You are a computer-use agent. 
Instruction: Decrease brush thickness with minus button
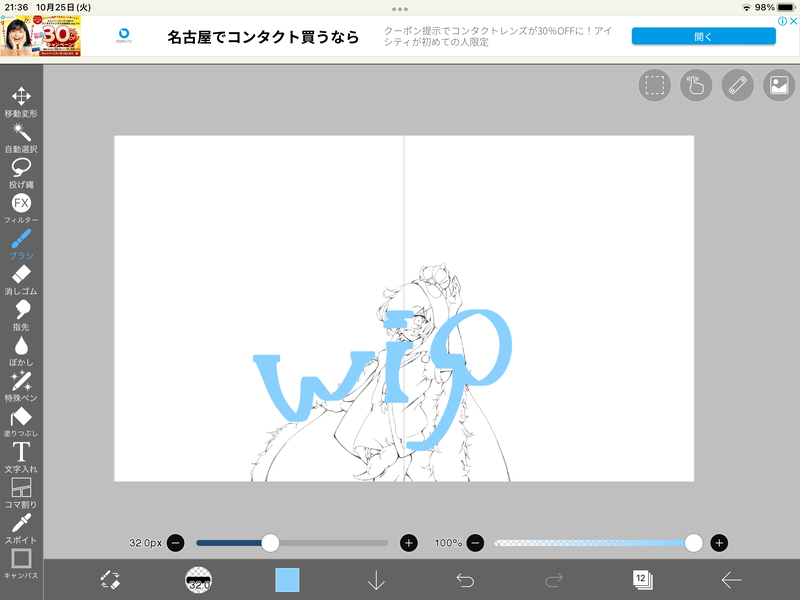(x=176, y=543)
